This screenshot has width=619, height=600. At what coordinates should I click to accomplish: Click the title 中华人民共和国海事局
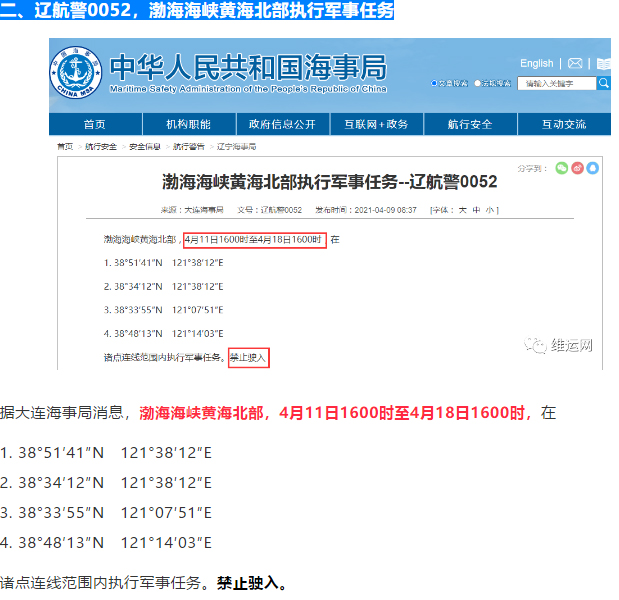click(x=248, y=68)
